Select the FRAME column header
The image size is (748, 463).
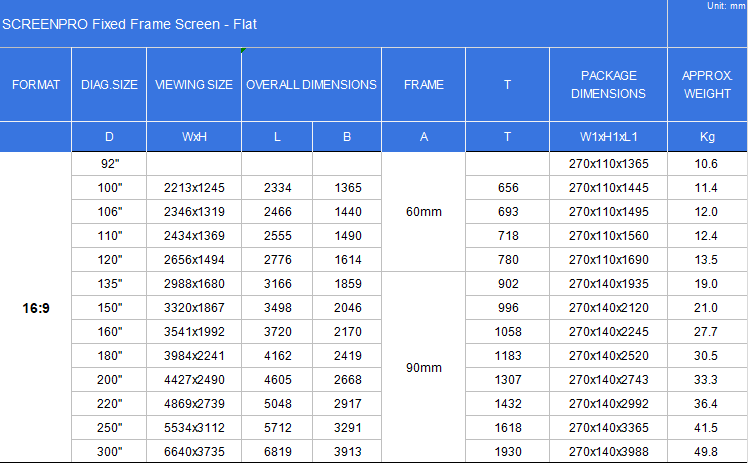(423, 85)
